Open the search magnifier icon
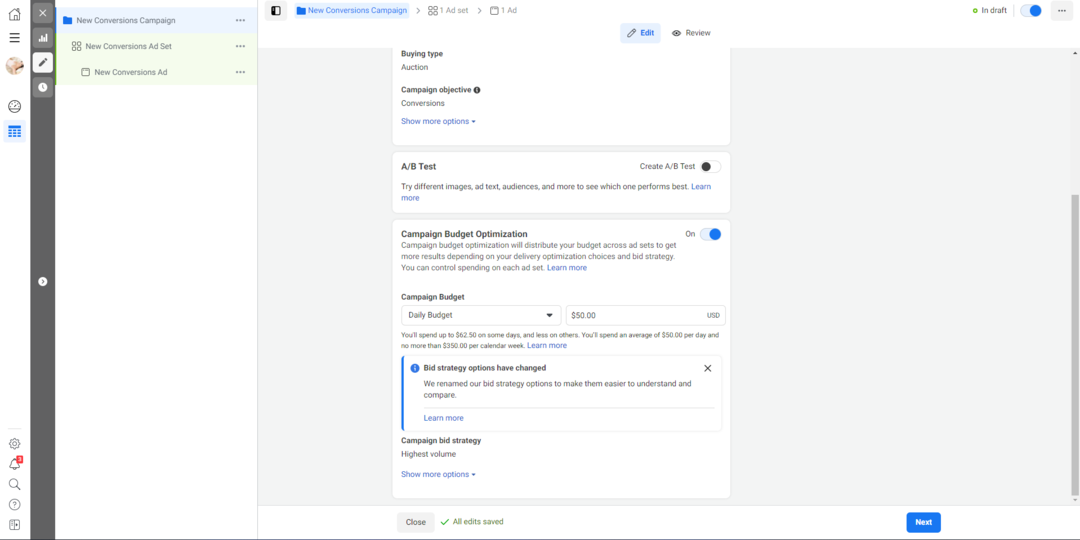 pyautogui.click(x=14, y=484)
